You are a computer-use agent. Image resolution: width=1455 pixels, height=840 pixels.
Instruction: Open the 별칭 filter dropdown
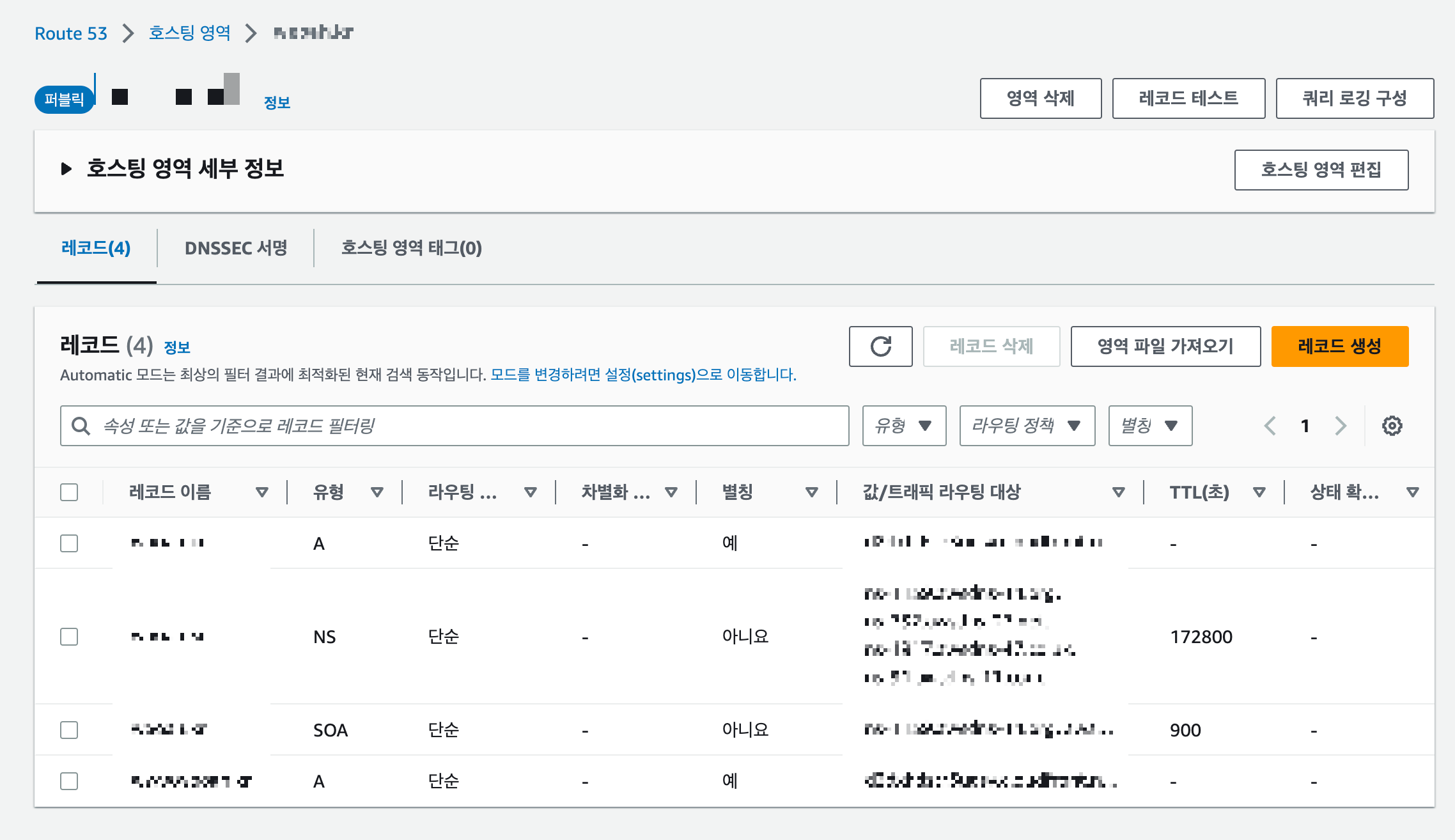1149,426
